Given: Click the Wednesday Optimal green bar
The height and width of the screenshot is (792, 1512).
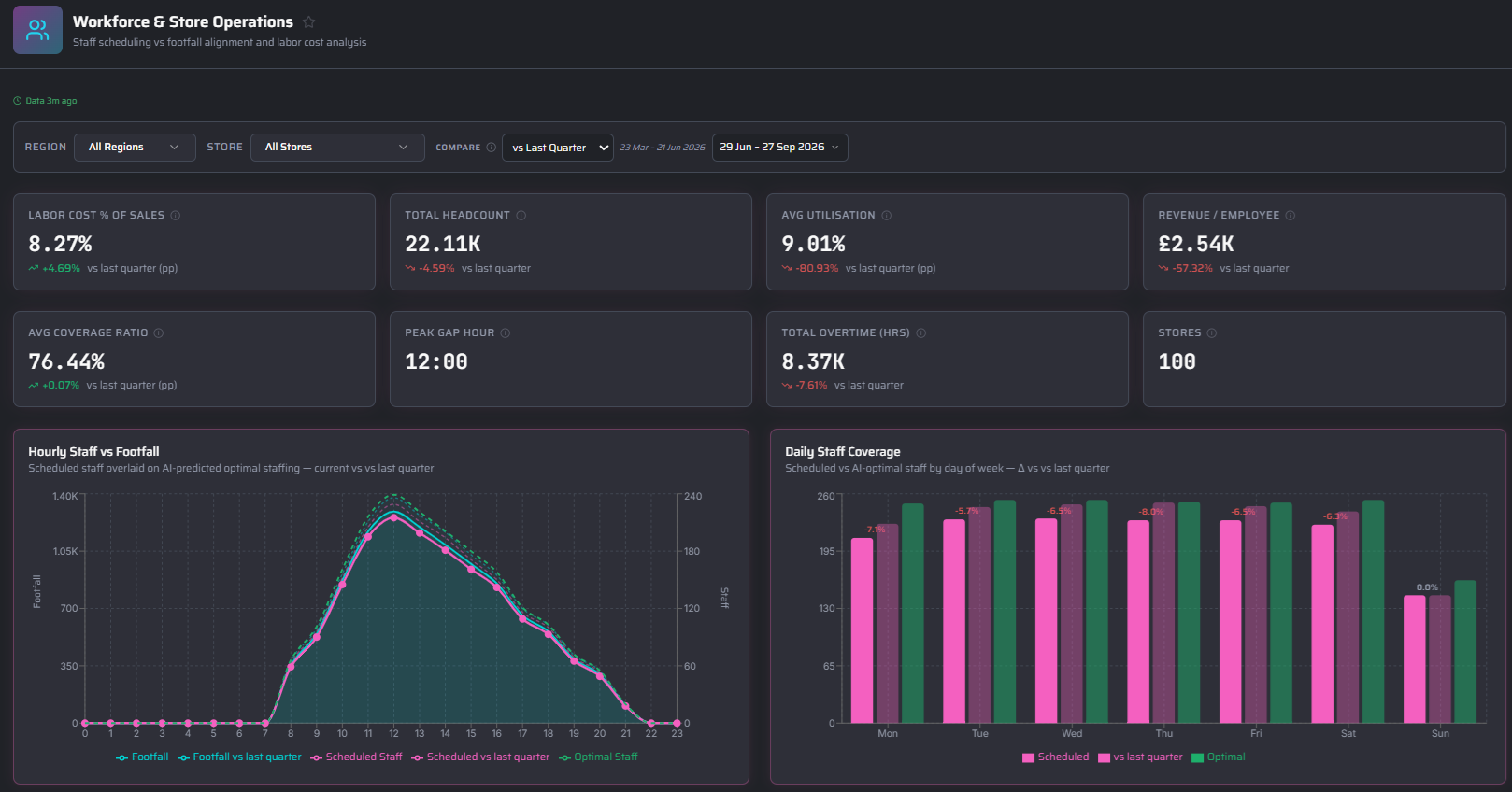Looking at the screenshot, I should (1097, 612).
